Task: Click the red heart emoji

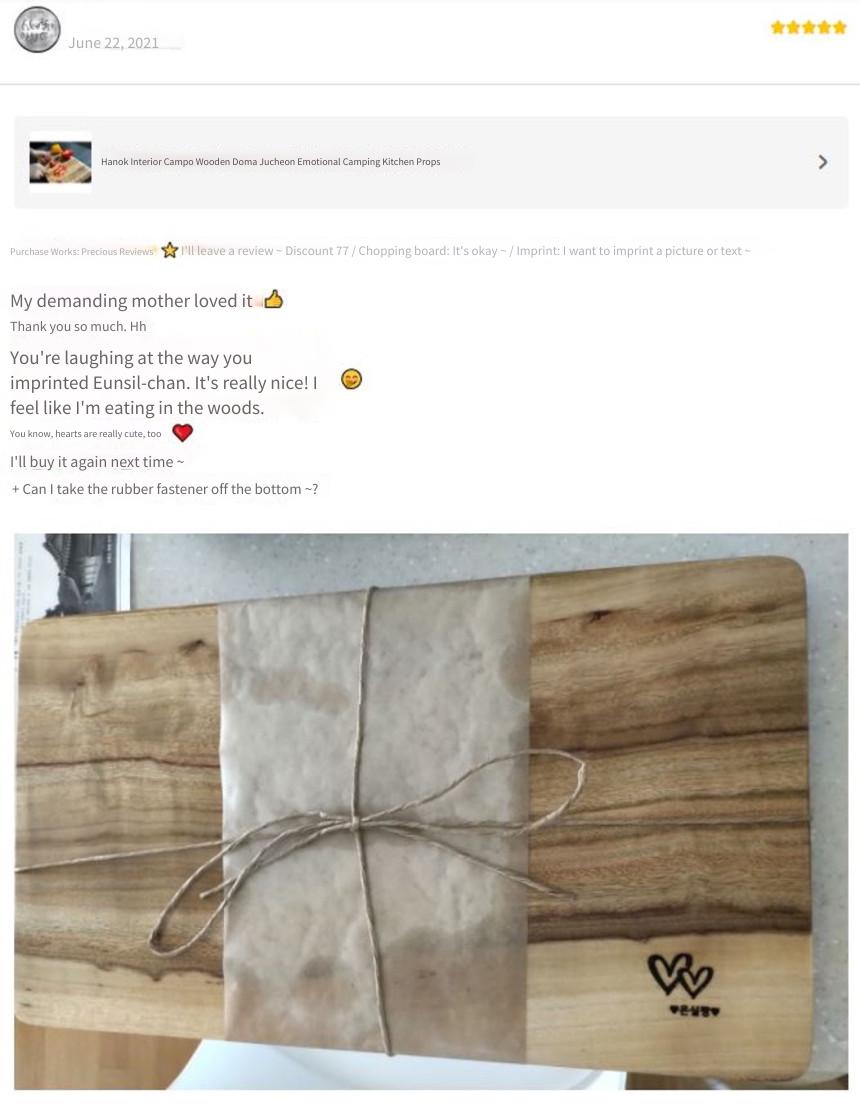Action: coord(182,432)
